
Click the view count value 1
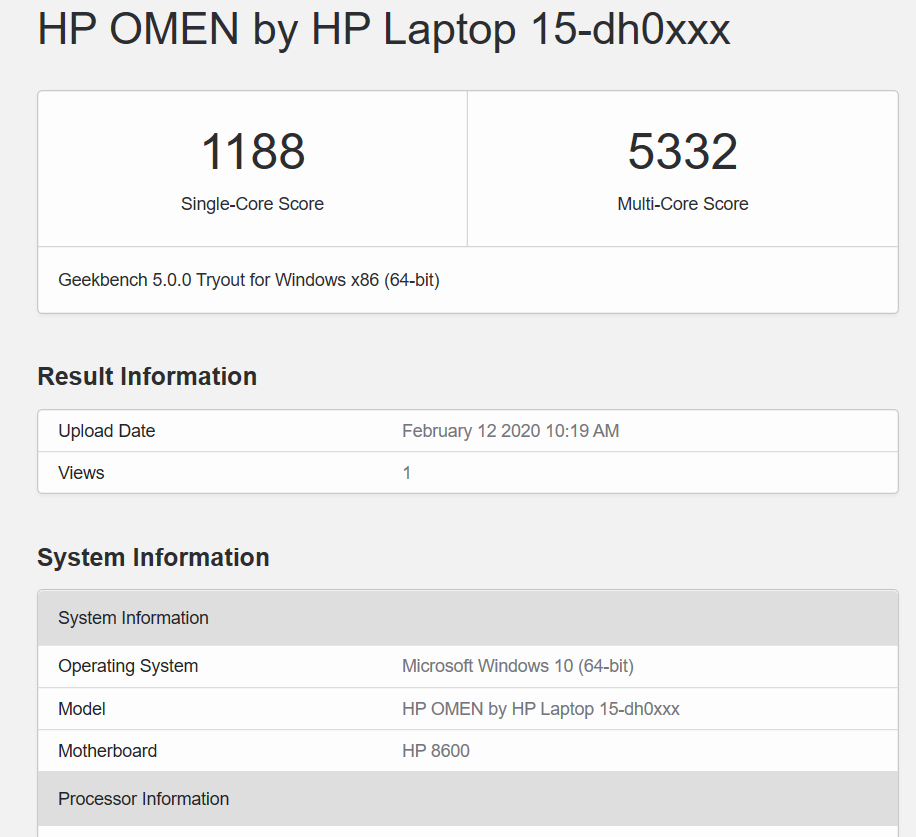[x=406, y=472]
